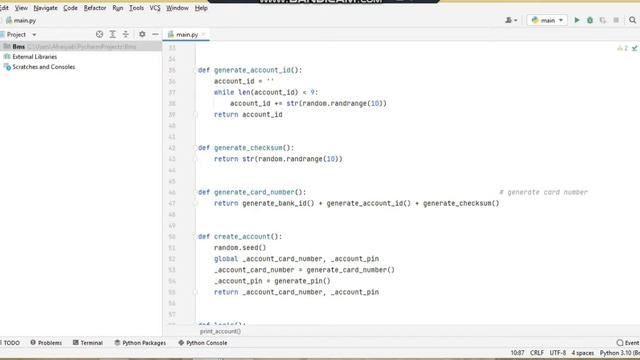Open Project panel settings gear
This screenshot has height=360, width=640.
142,34
